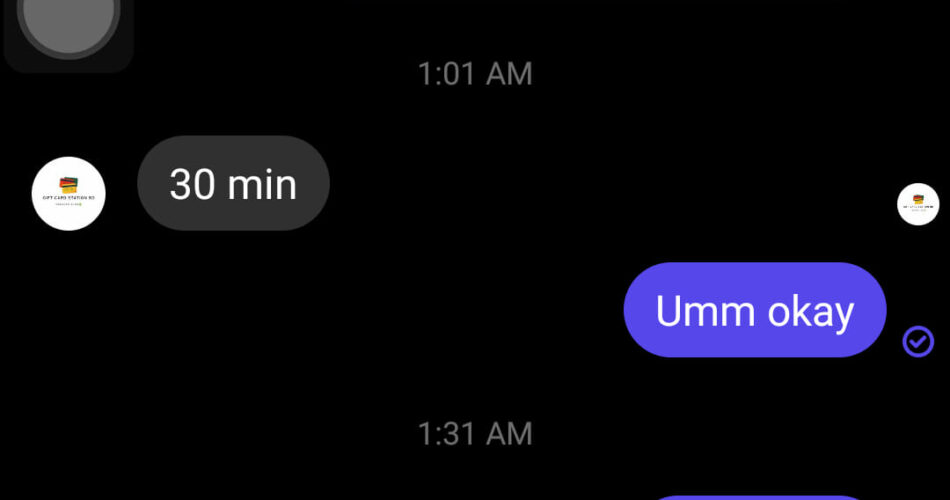Click the 'min' text in the received message
Image resolution: width=950 pixels, height=500 pixels.
coord(262,185)
